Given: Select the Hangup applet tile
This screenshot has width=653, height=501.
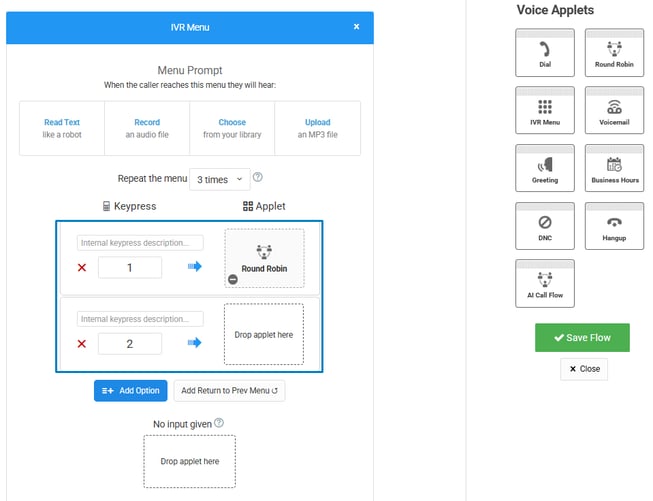Looking at the screenshot, I should click(614, 226).
